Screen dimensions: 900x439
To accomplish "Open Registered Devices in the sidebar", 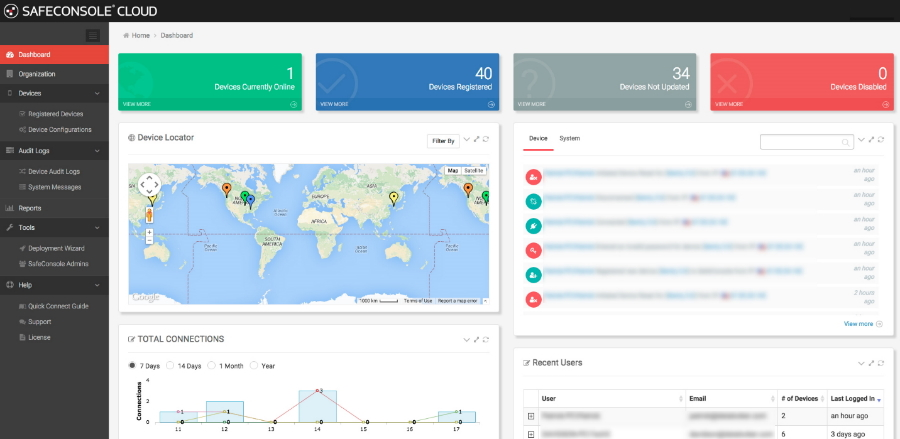I will (55, 114).
